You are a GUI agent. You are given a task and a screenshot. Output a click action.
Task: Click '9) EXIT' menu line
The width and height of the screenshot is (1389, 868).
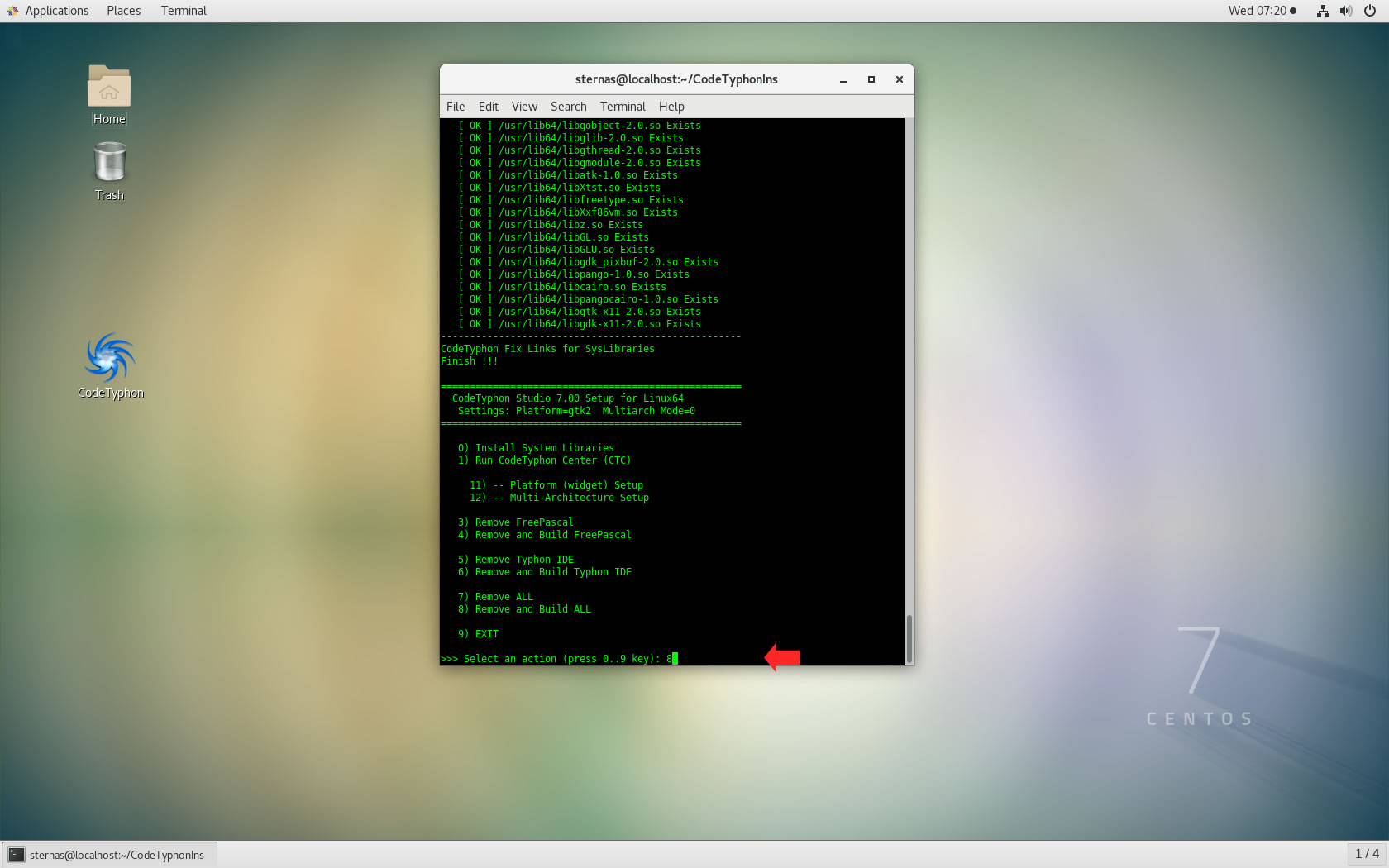click(478, 634)
